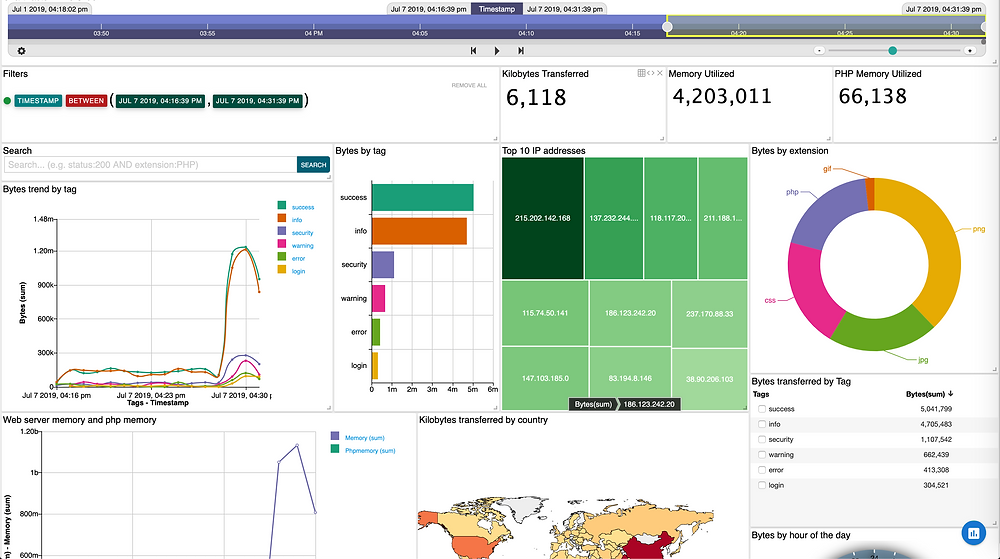Select treemap cell 38.90.206.103
Screen dimensions: 1000x559
tap(709, 379)
